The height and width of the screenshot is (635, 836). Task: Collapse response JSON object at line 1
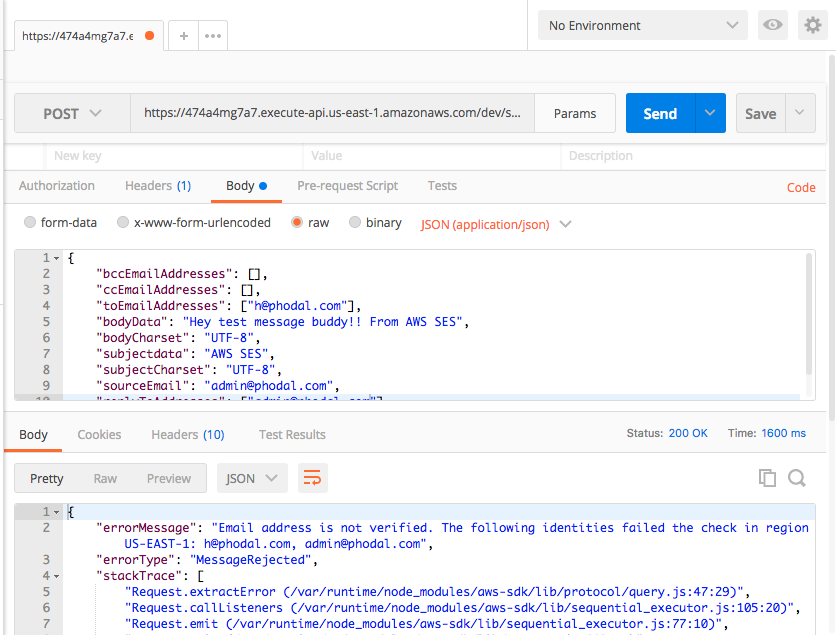57,512
